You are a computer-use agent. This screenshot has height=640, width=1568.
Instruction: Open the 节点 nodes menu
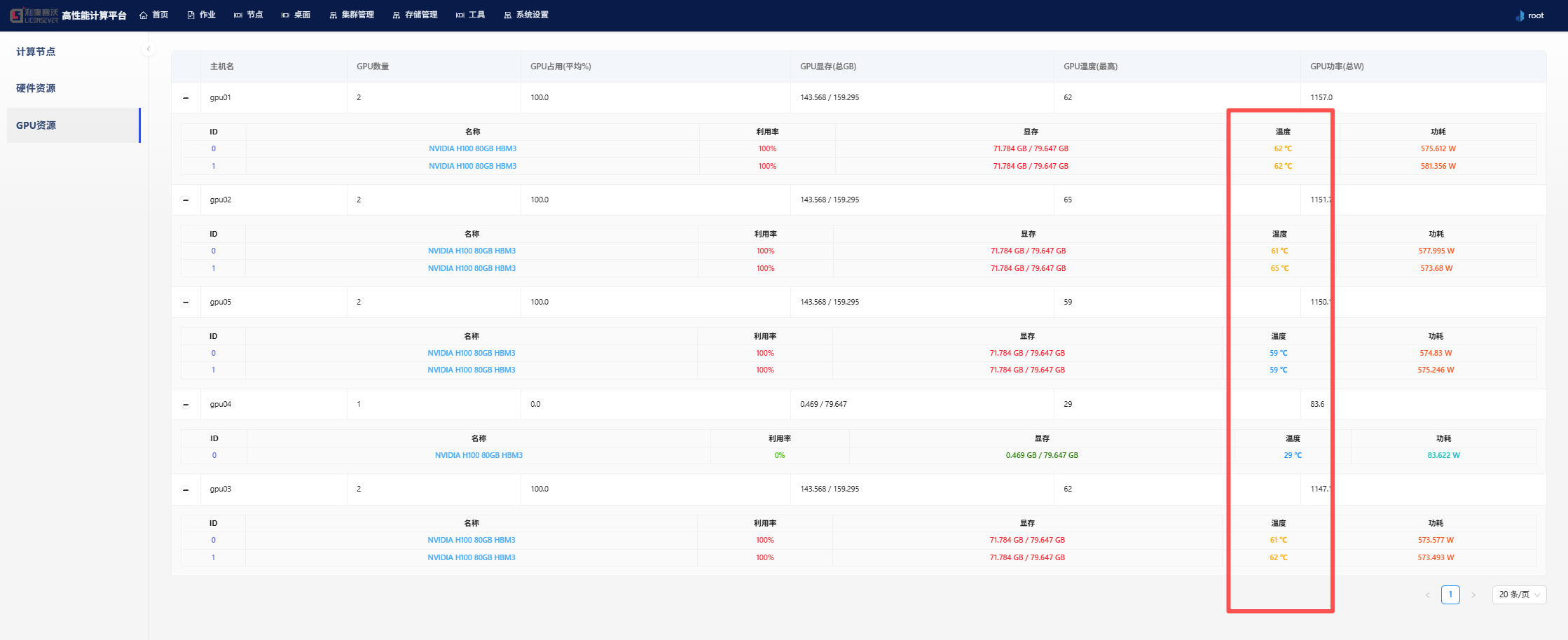[x=249, y=15]
